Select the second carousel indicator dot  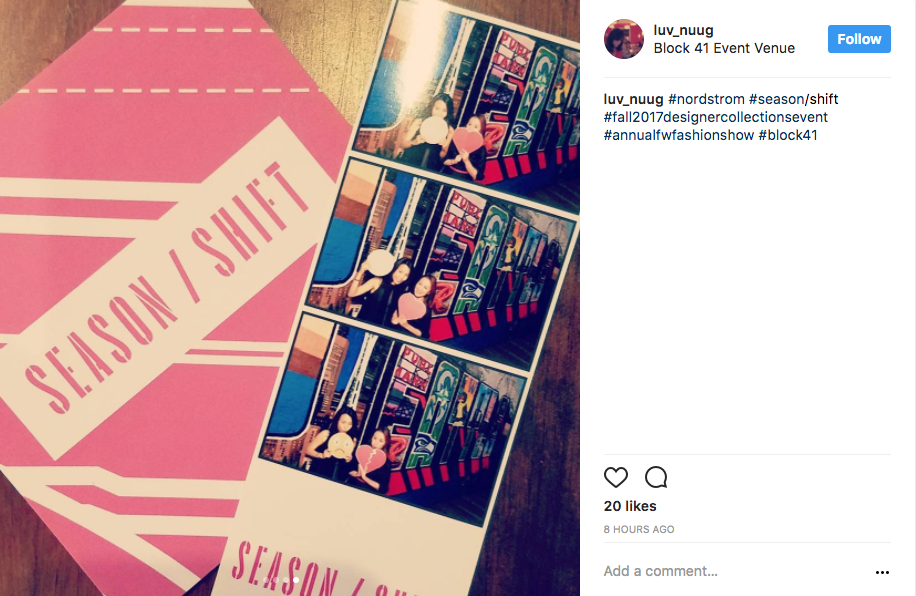276,580
